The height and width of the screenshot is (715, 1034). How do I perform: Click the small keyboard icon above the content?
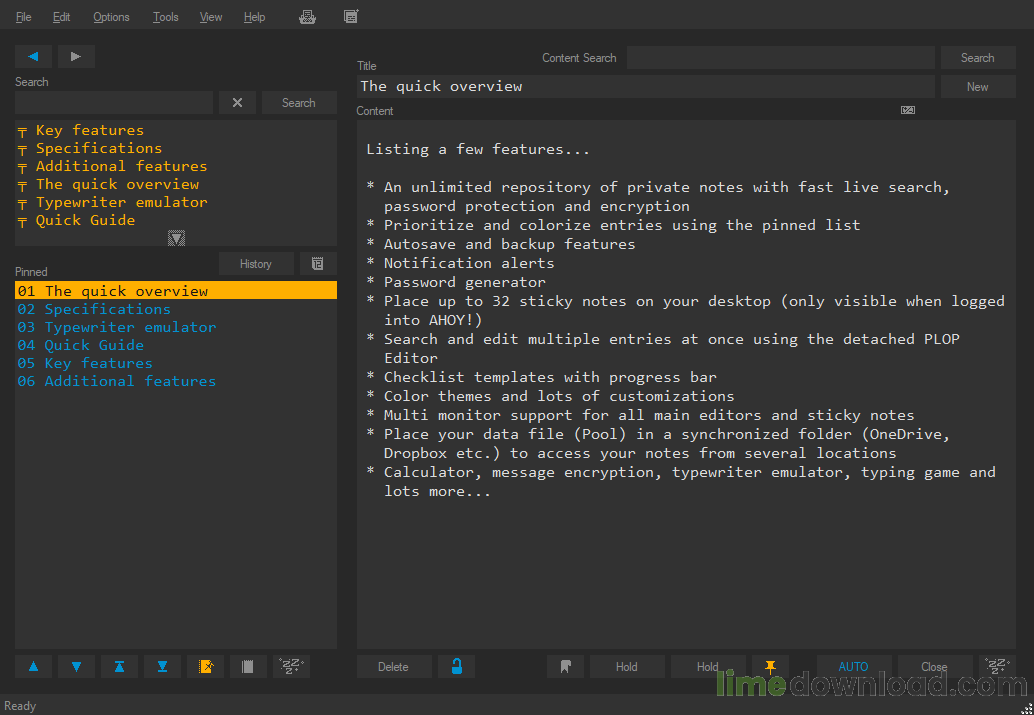tap(908, 110)
